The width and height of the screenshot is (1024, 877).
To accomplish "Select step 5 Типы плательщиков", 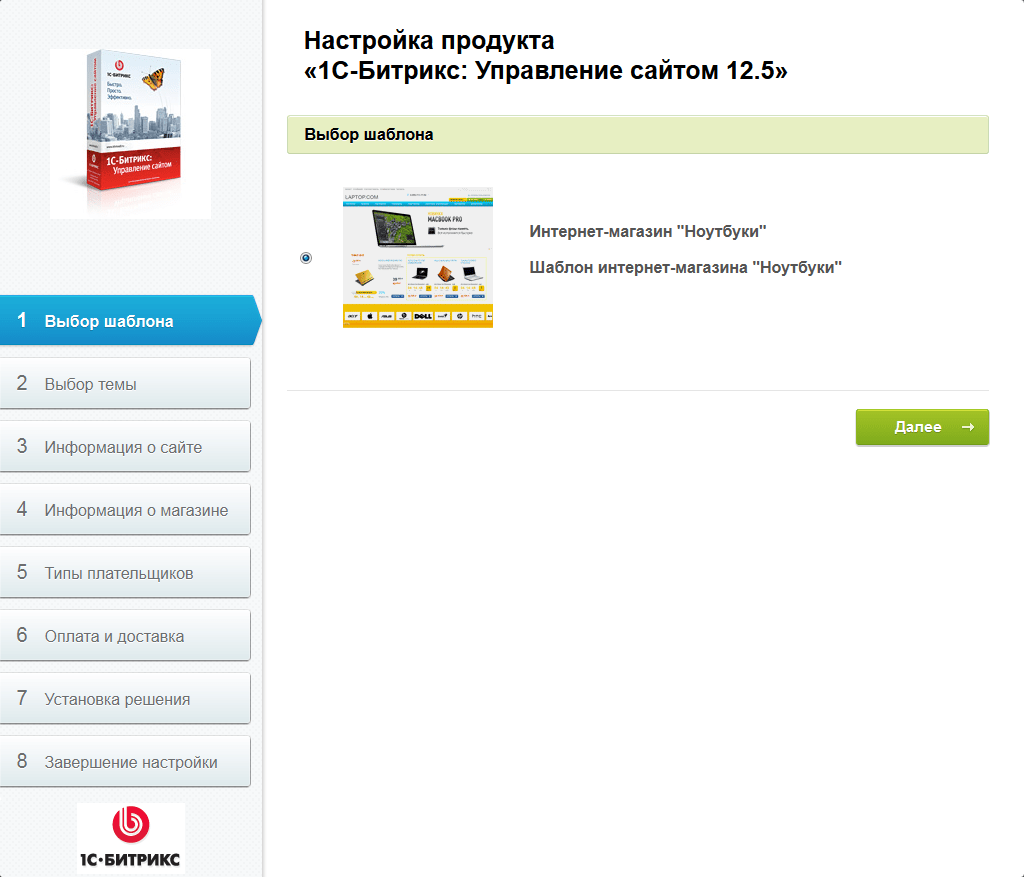I will pyautogui.click(x=125, y=573).
